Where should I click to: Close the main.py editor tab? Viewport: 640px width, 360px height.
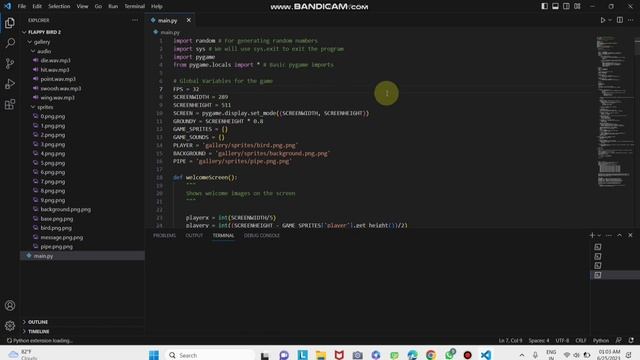(189, 20)
